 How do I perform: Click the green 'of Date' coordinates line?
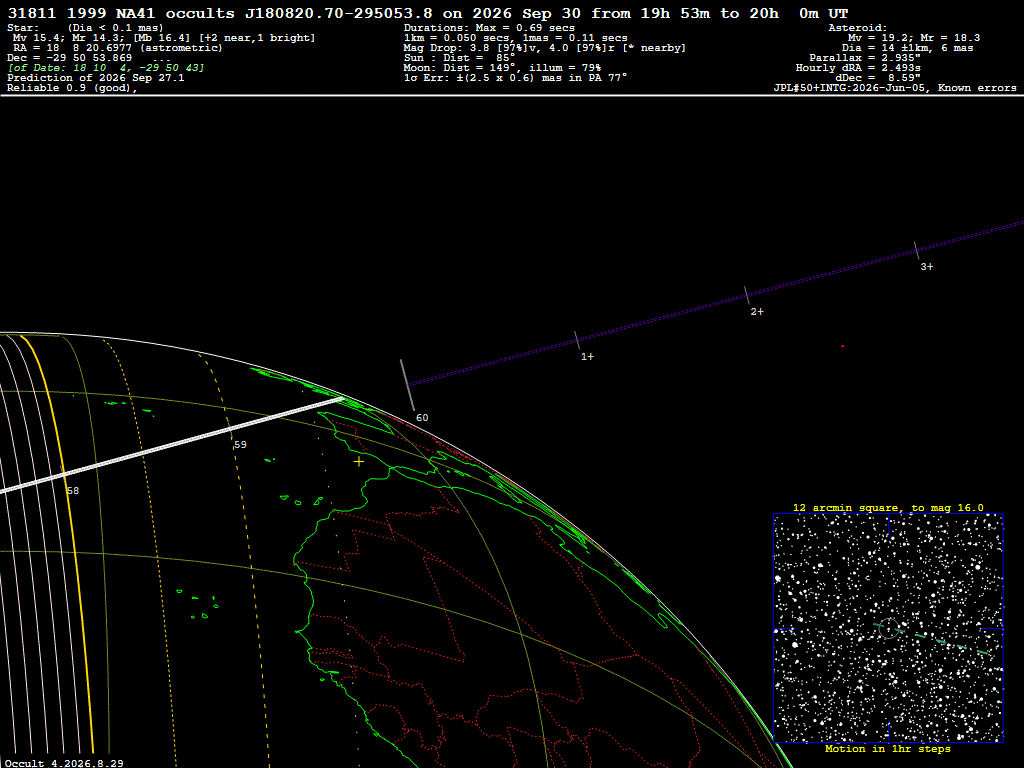(106, 68)
